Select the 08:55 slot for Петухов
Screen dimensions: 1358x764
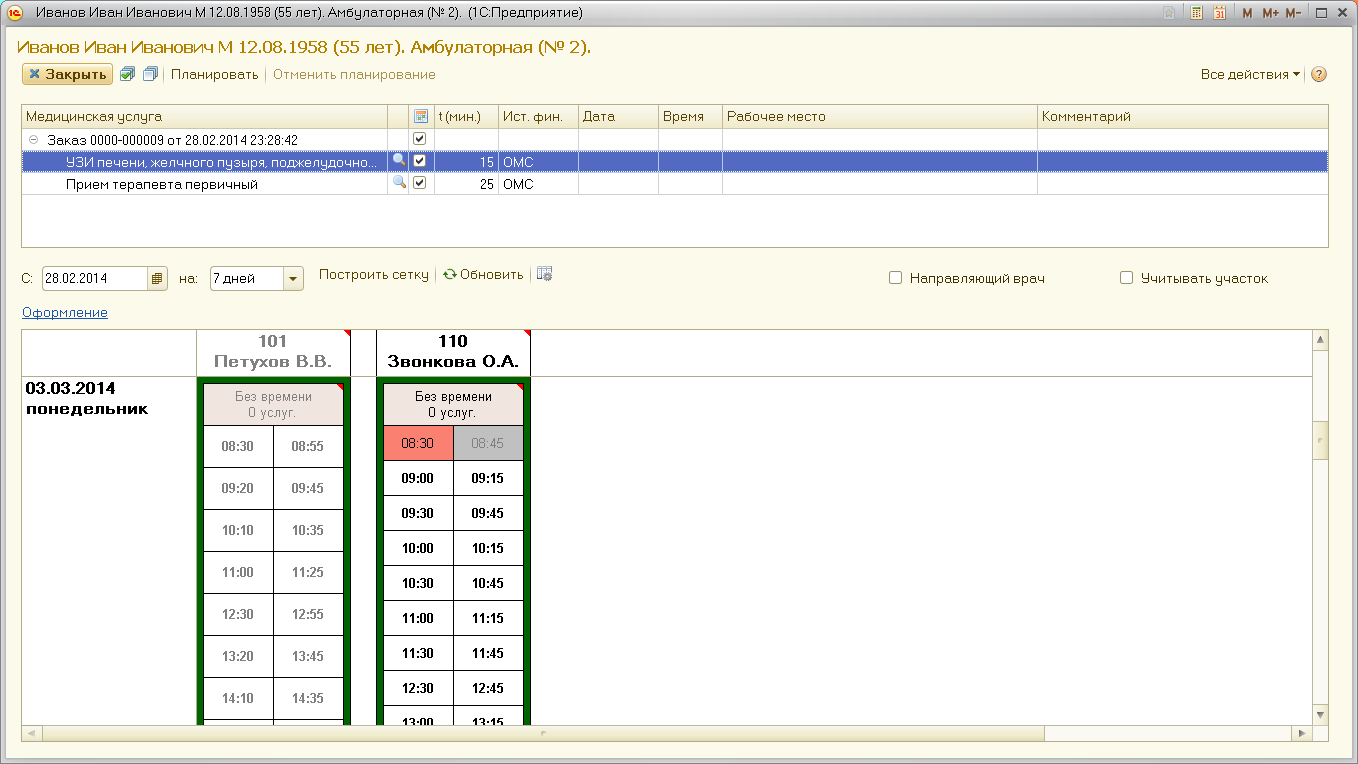308,446
